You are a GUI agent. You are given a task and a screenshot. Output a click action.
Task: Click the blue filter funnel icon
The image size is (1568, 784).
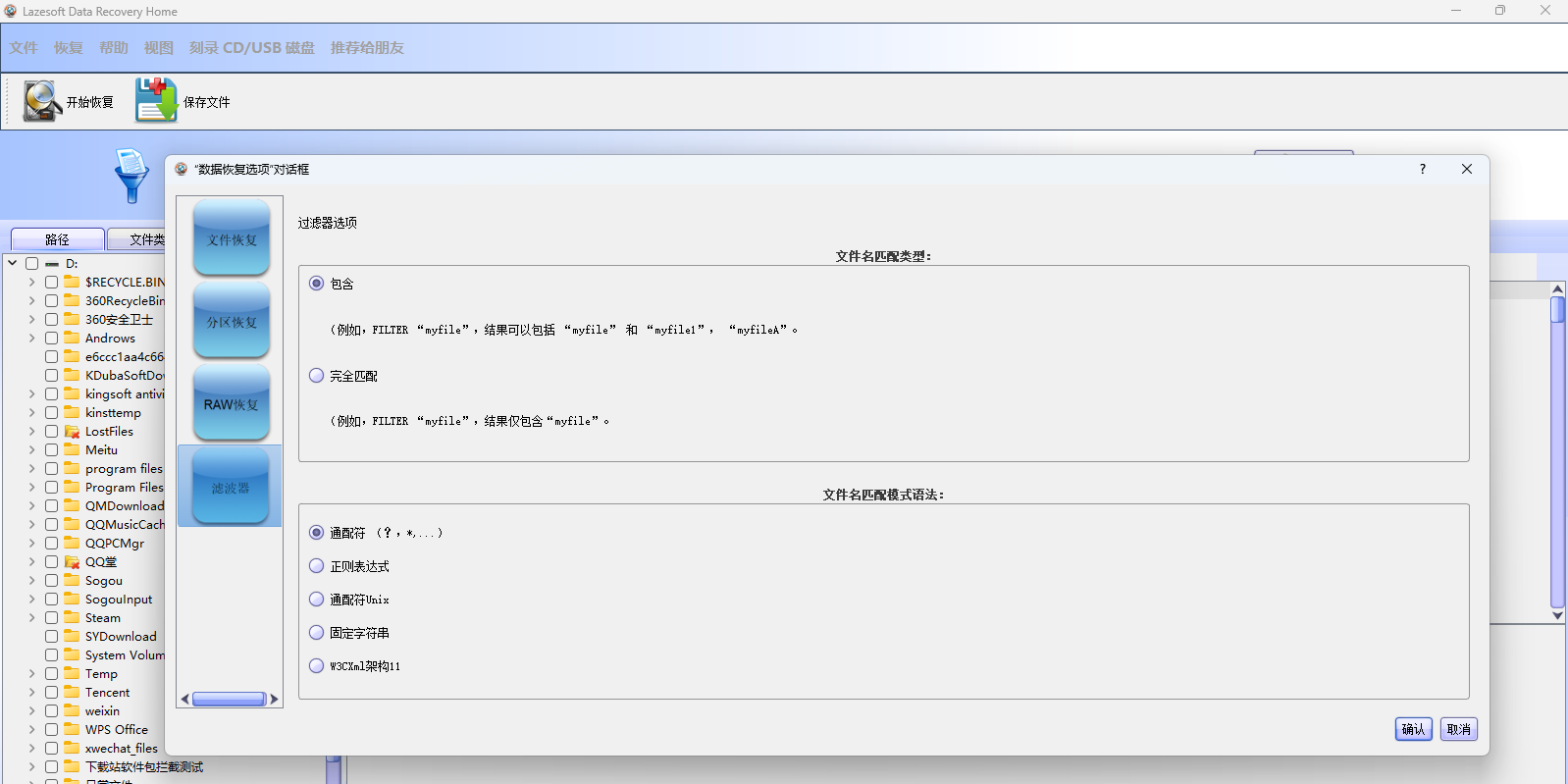click(x=131, y=175)
